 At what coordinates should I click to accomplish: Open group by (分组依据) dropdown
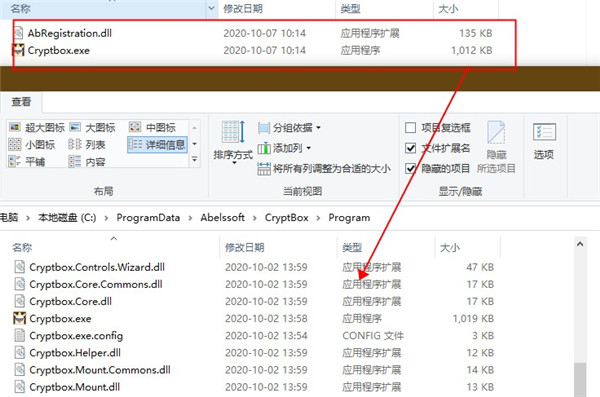click(289, 127)
